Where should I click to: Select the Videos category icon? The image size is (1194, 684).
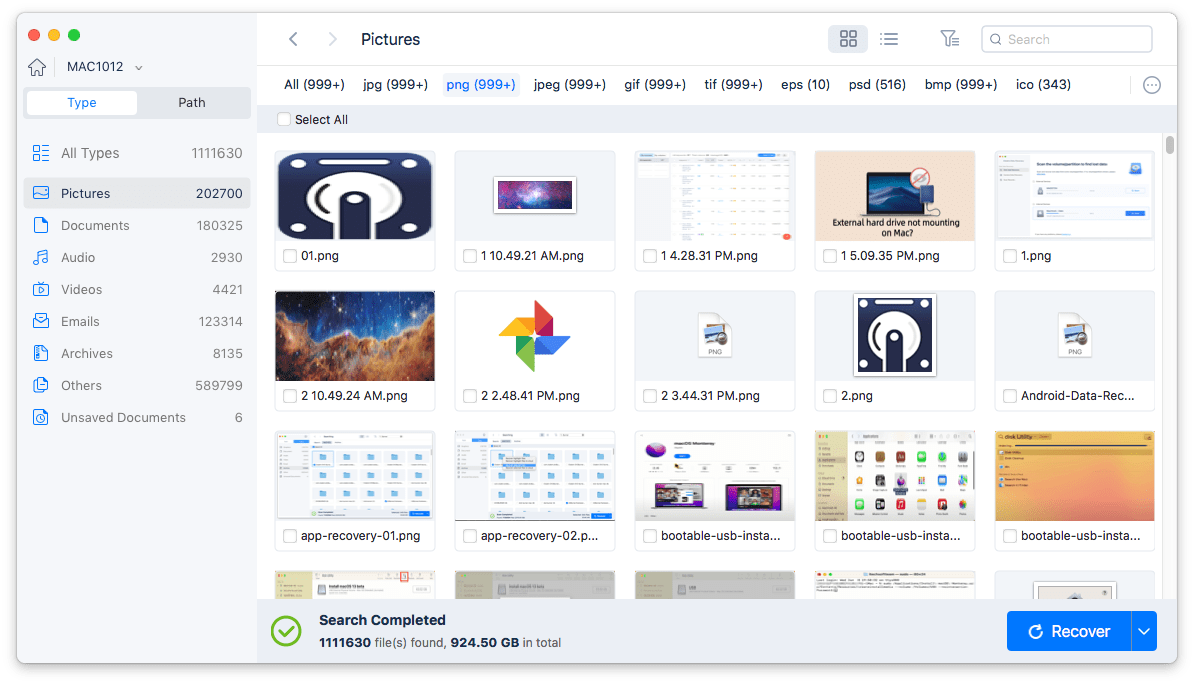pyautogui.click(x=41, y=289)
